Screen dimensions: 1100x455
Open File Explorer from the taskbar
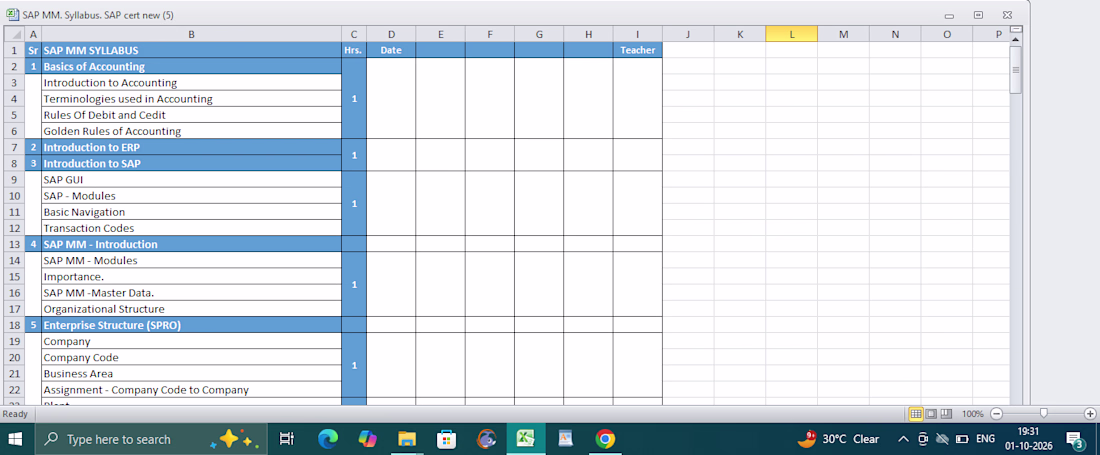coord(407,439)
